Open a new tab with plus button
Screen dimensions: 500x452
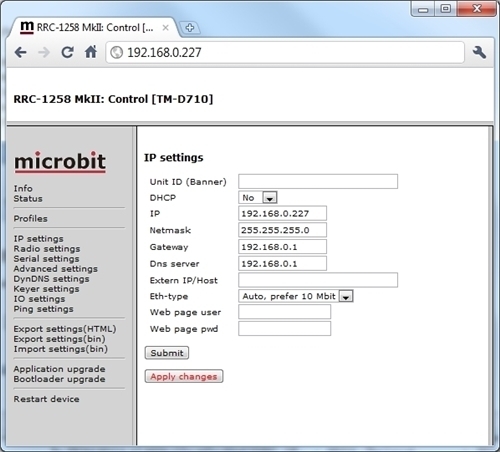tap(190, 28)
